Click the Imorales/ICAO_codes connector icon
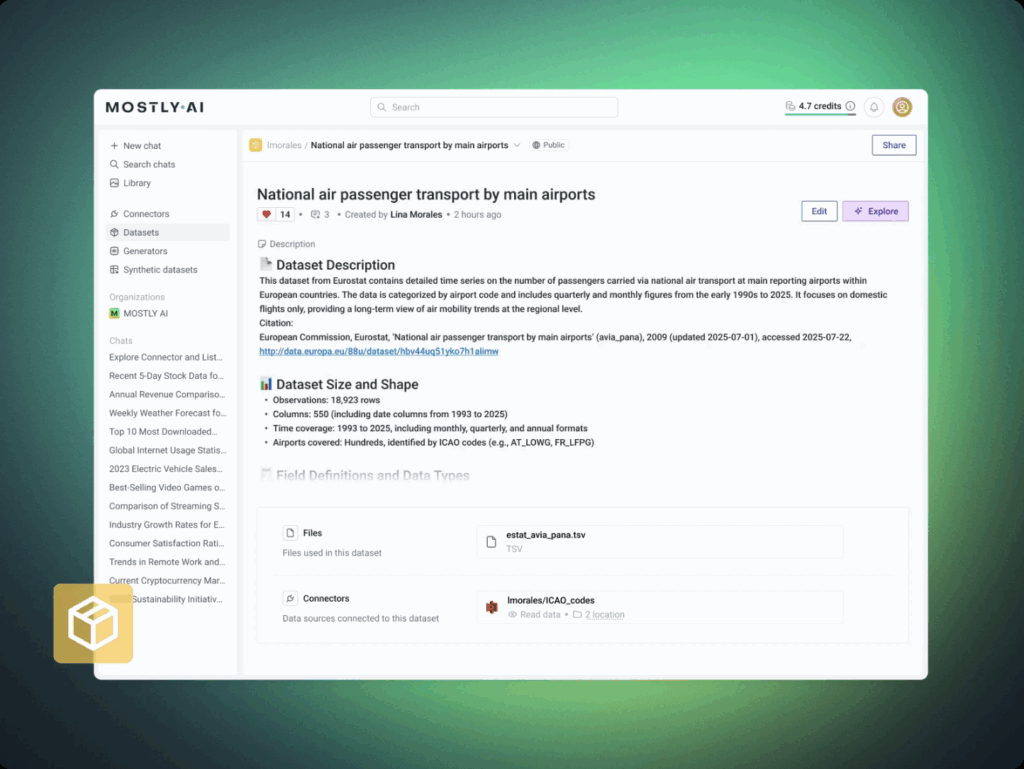The height and width of the screenshot is (769, 1024). 491,607
